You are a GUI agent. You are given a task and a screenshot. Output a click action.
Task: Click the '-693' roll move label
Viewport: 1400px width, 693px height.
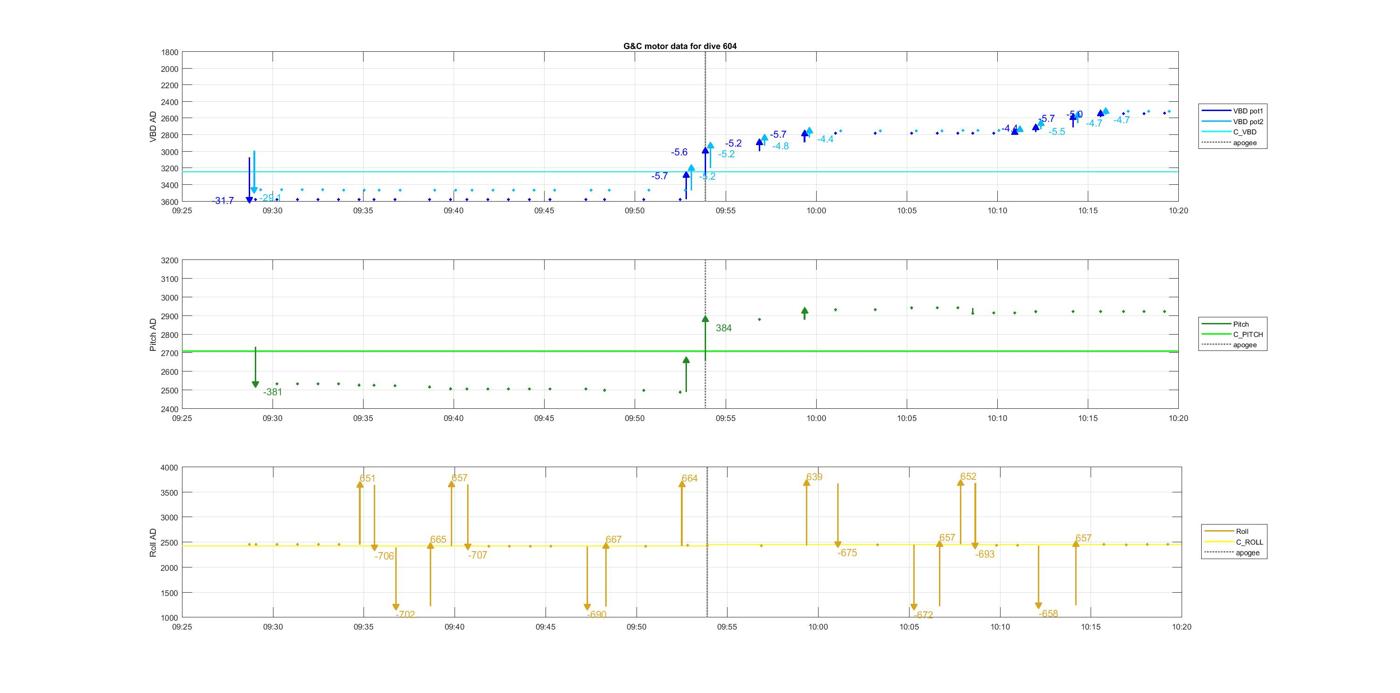coord(986,554)
